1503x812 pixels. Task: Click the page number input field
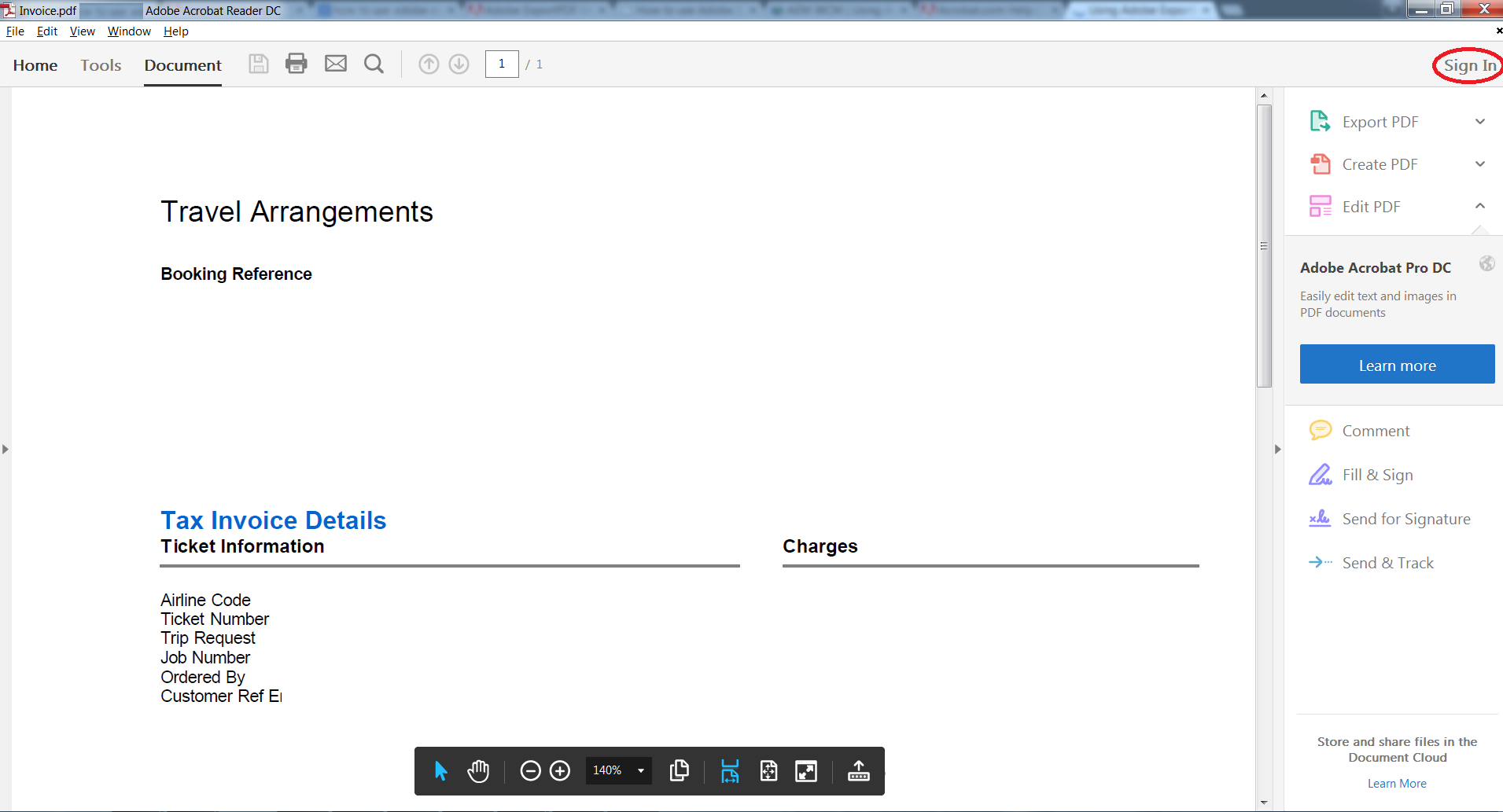click(502, 64)
